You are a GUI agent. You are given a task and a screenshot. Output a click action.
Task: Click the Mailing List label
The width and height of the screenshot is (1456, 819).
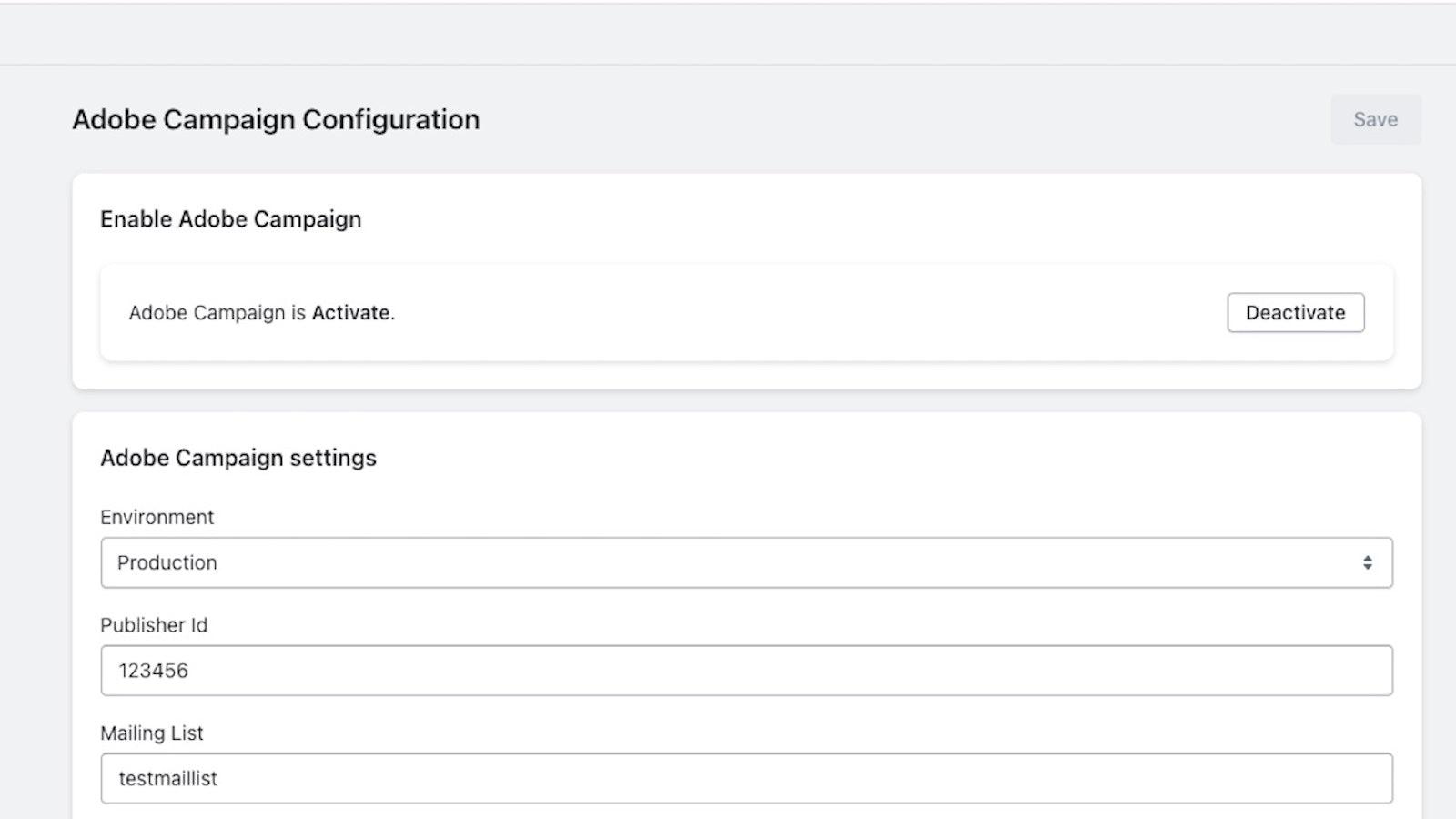point(152,733)
